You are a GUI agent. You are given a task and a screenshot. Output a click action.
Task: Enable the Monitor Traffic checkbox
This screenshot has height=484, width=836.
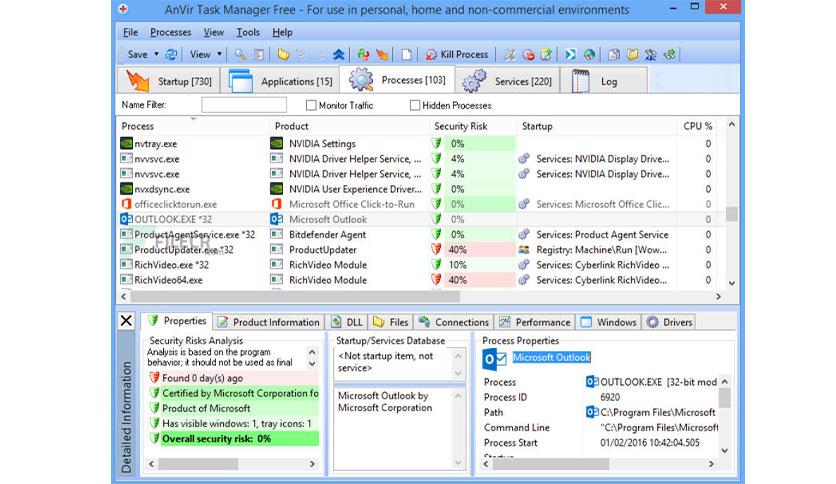coord(311,106)
